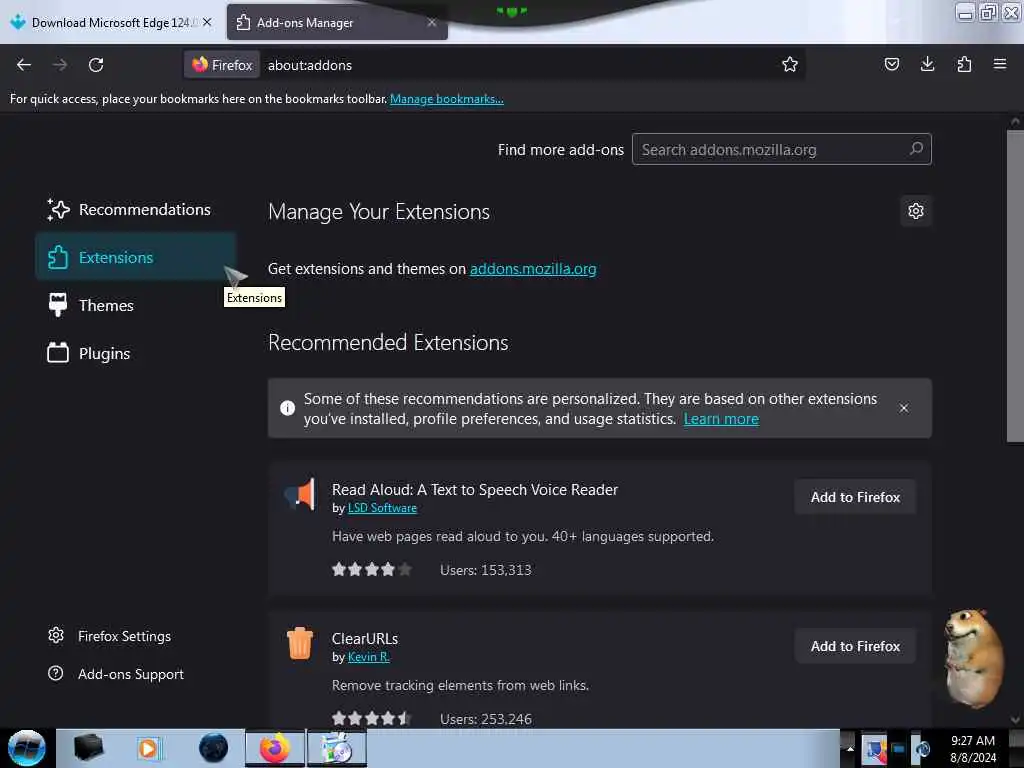Screen dimensions: 1024x768
Task: Click the hamster desktop character
Action: click(972, 658)
